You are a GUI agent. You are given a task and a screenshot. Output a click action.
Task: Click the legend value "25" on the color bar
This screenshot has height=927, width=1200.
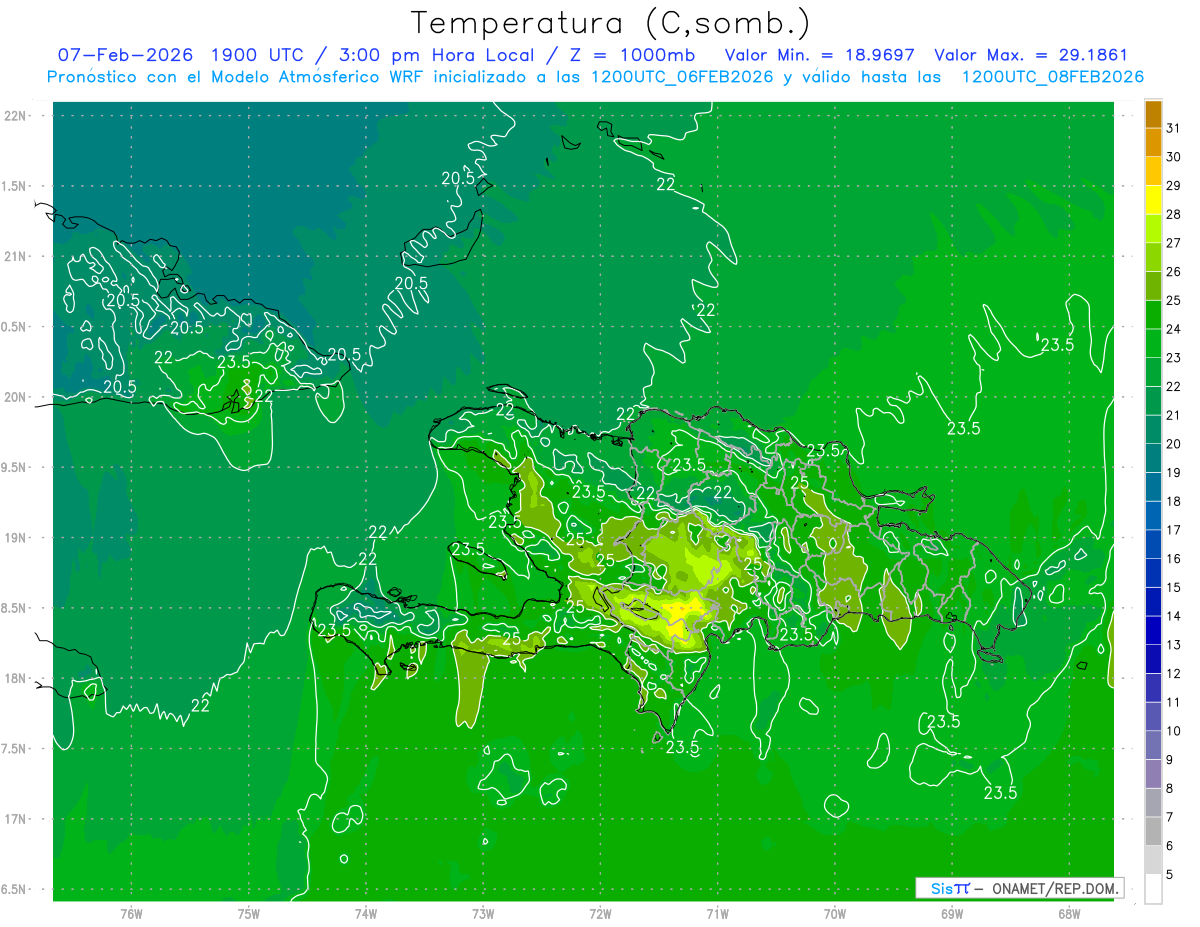1173,300
